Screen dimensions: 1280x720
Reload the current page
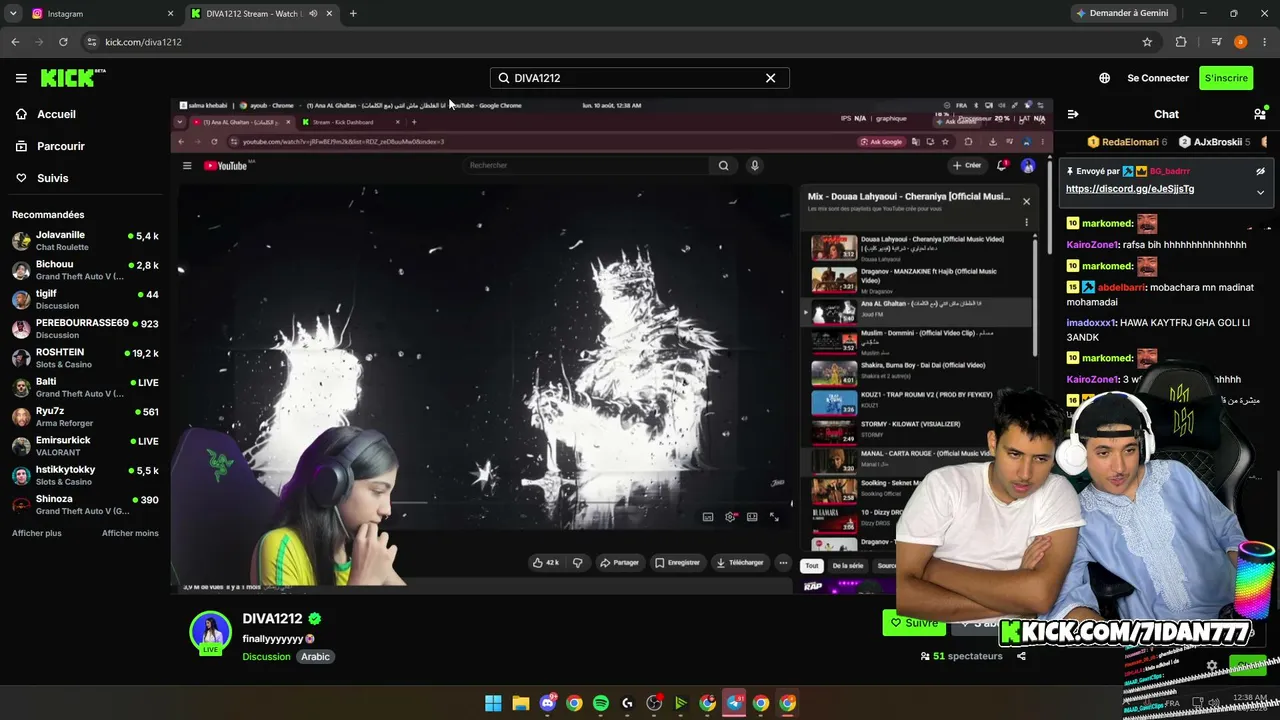click(x=63, y=42)
